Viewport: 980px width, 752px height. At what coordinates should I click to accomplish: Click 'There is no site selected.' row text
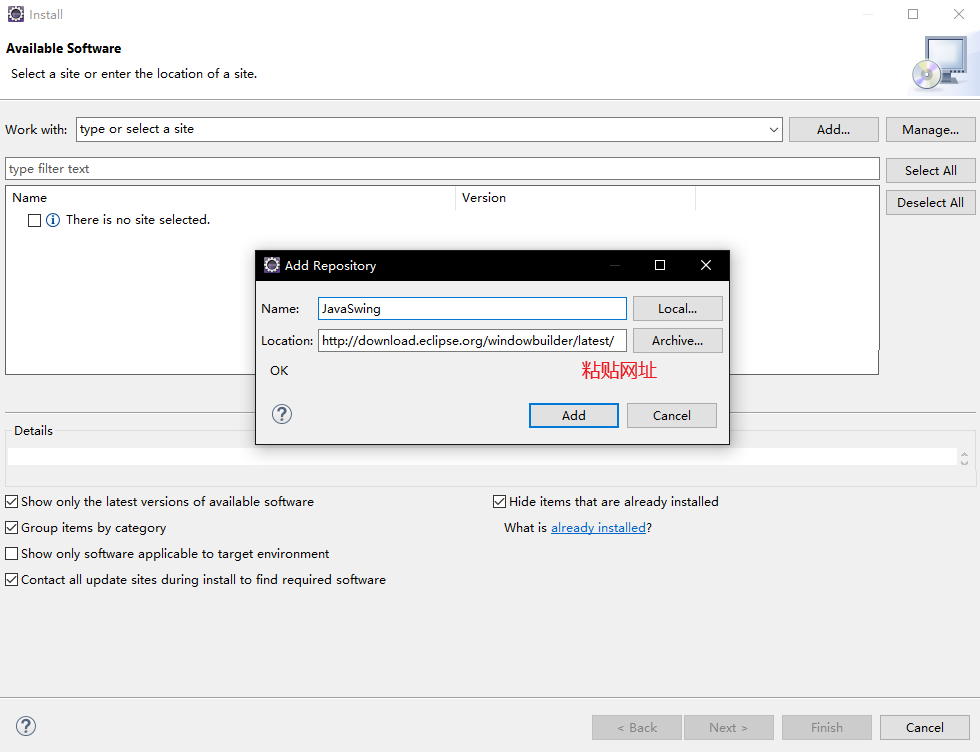point(138,220)
